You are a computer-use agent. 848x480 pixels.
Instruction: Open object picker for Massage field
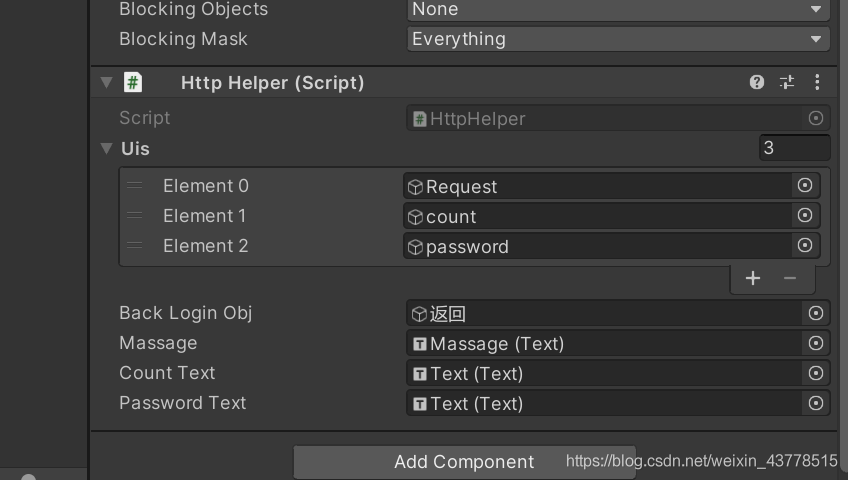point(815,343)
